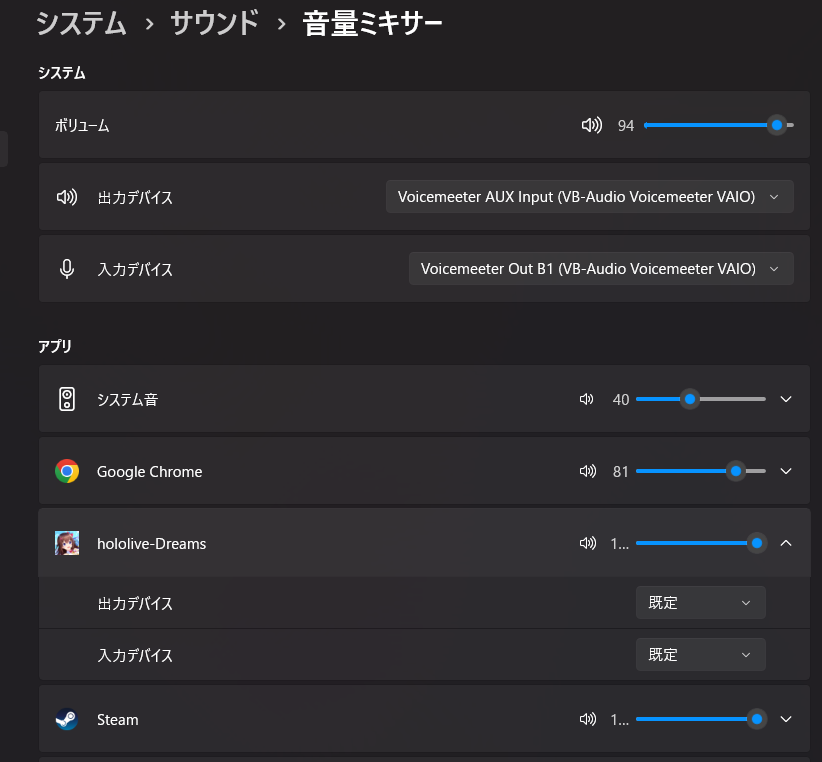This screenshot has height=762, width=822.
Task: Click the hololive-Dreams app name
Action: (152, 543)
